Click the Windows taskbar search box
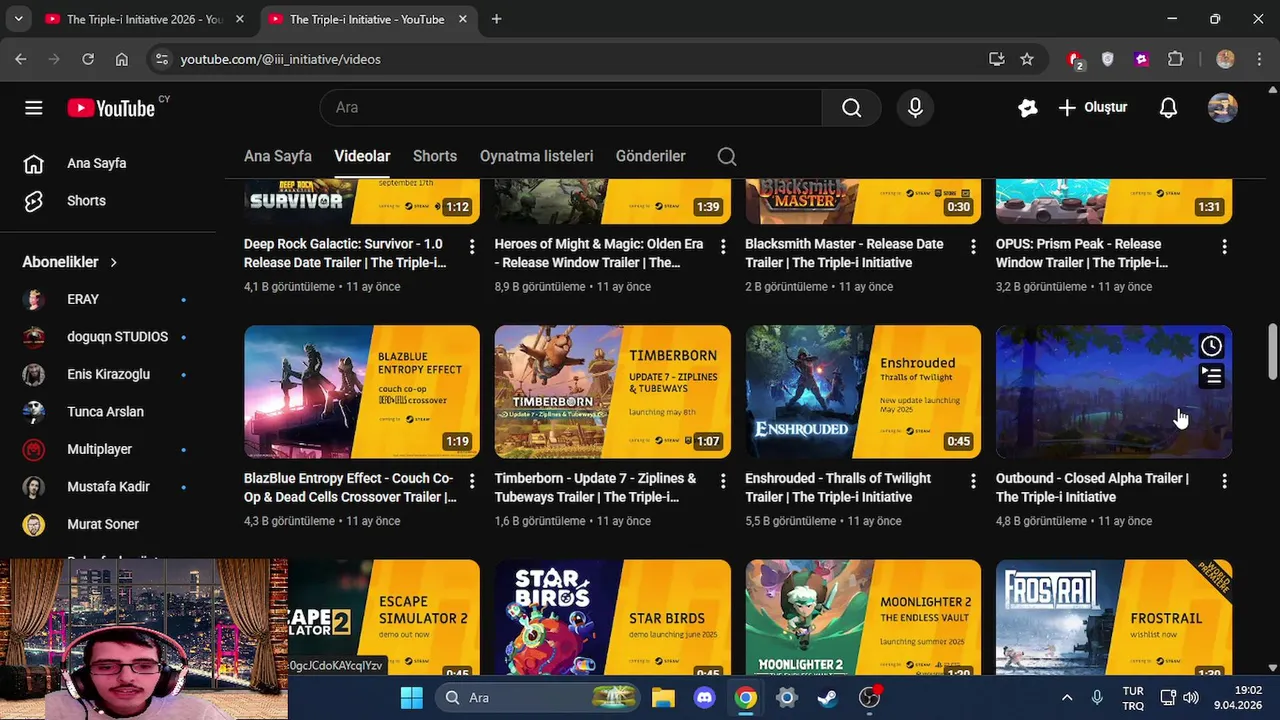The width and height of the screenshot is (1280, 720). point(539,697)
